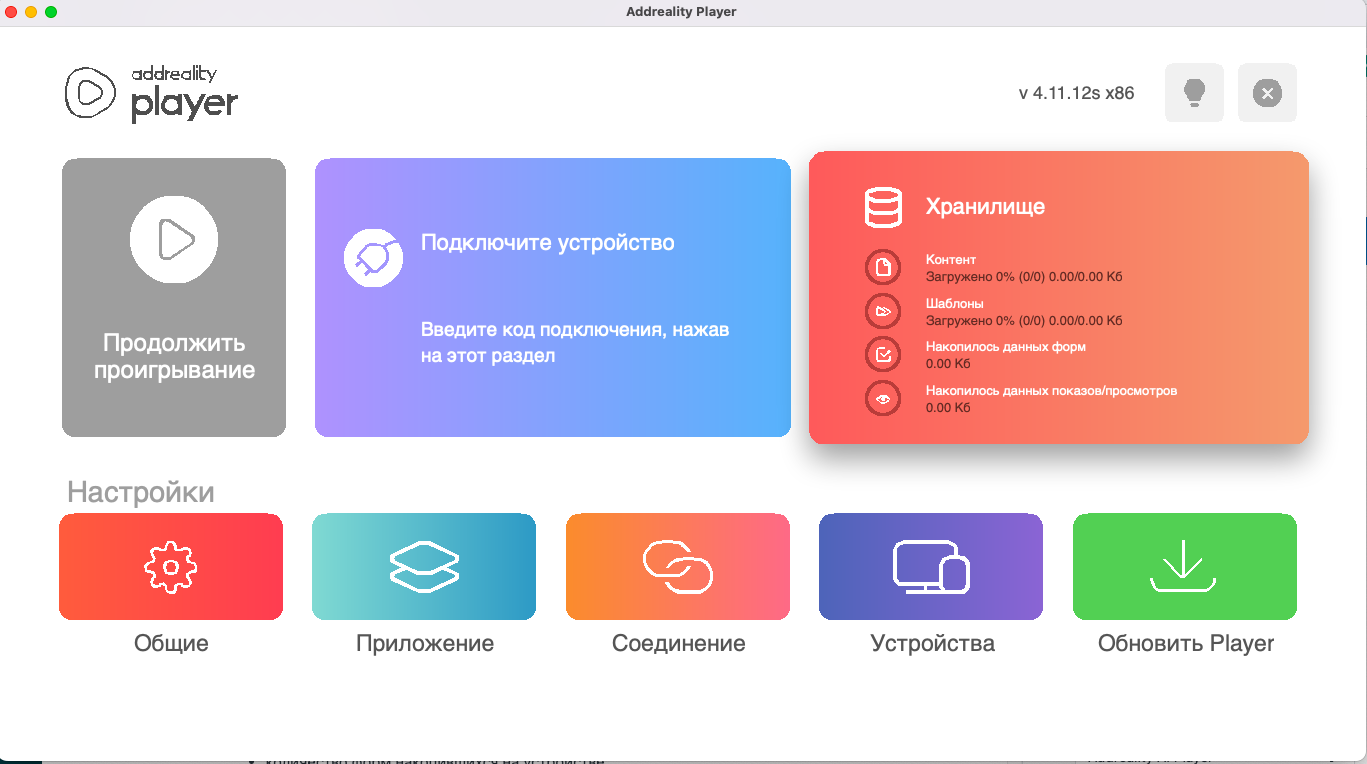The width and height of the screenshot is (1367, 764).
Task: Click the "Общие" label
Action: coord(171,643)
